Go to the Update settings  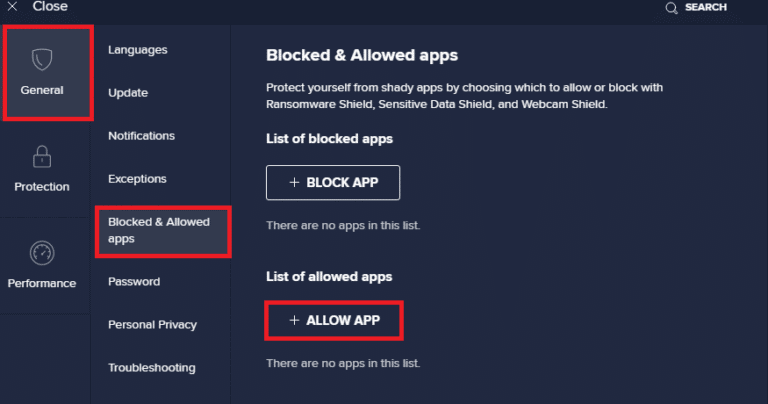click(128, 93)
